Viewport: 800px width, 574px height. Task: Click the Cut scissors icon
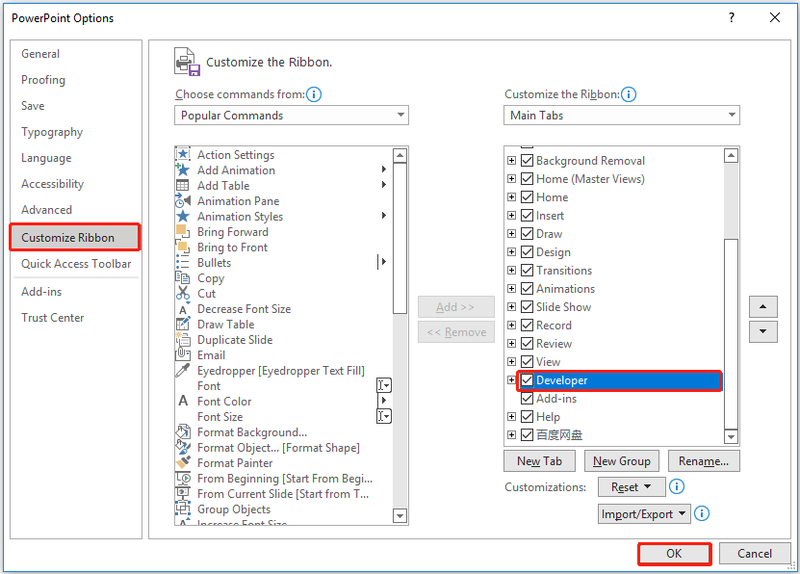click(x=183, y=293)
